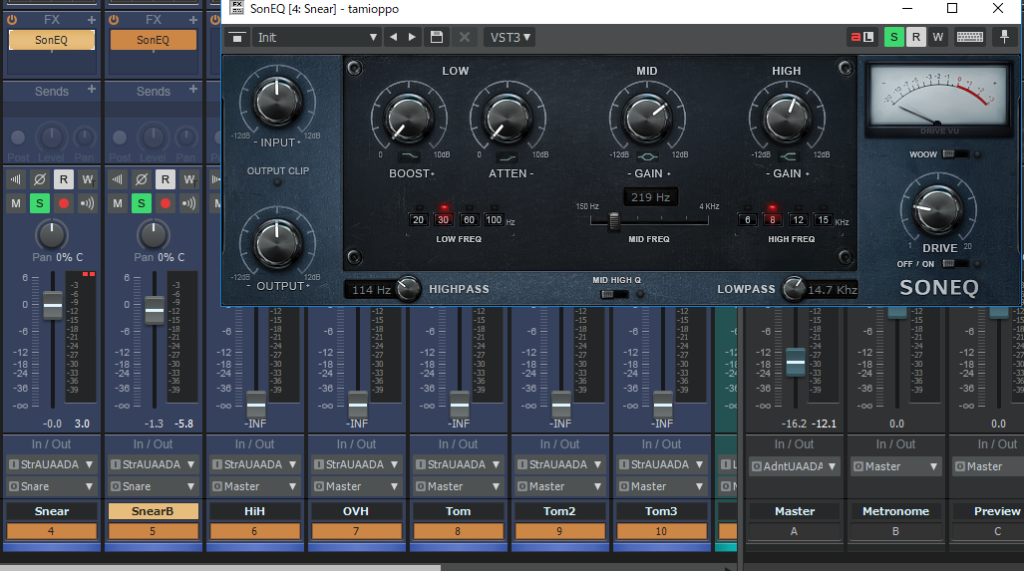Save the current SonEQ preset
This screenshot has width=1024, height=571.
coord(436,37)
